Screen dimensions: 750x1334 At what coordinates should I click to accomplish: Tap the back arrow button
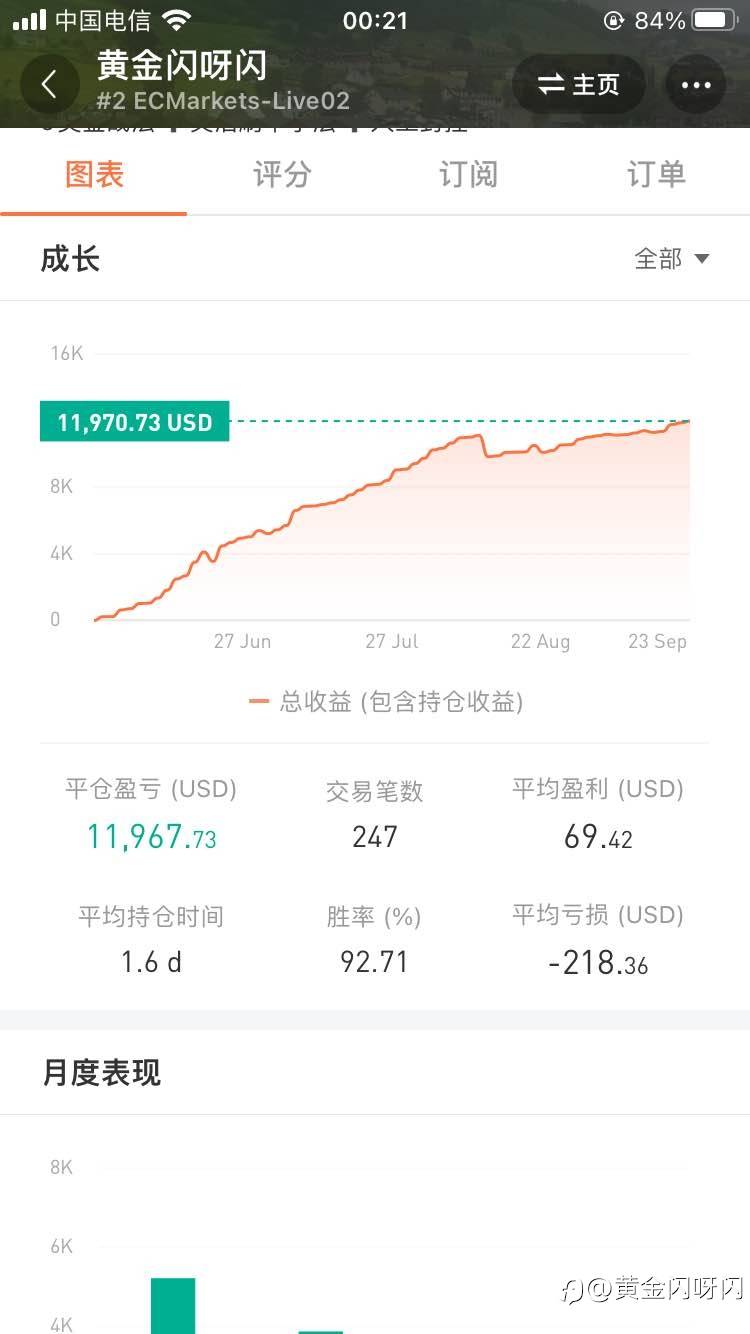[49, 85]
